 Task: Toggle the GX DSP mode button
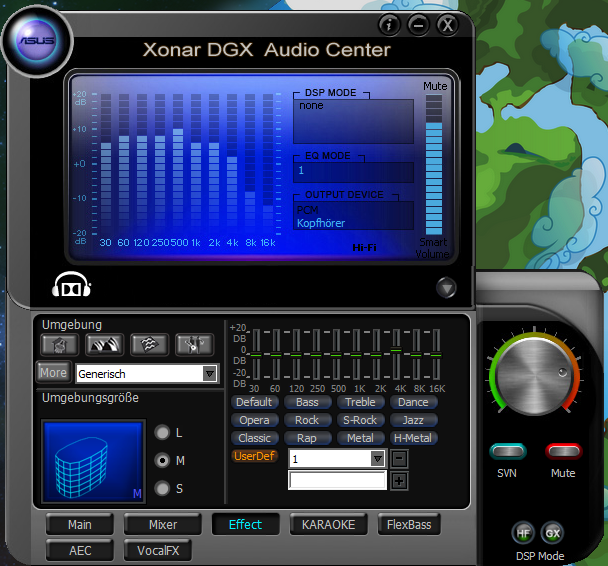(552, 533)
